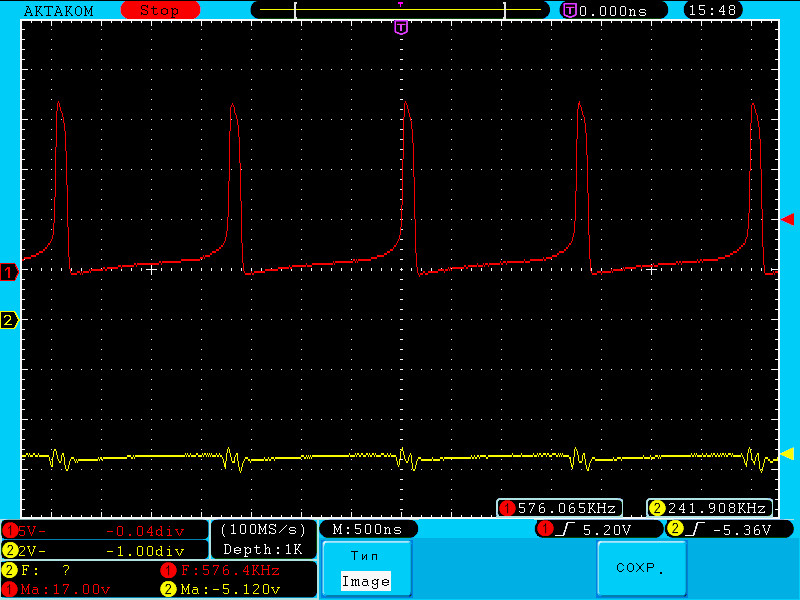Click the channel 1 F:576.4KHz measurement
Viewport: 800px width, 600px height.
pyautogui.click(x=220, y=570)
